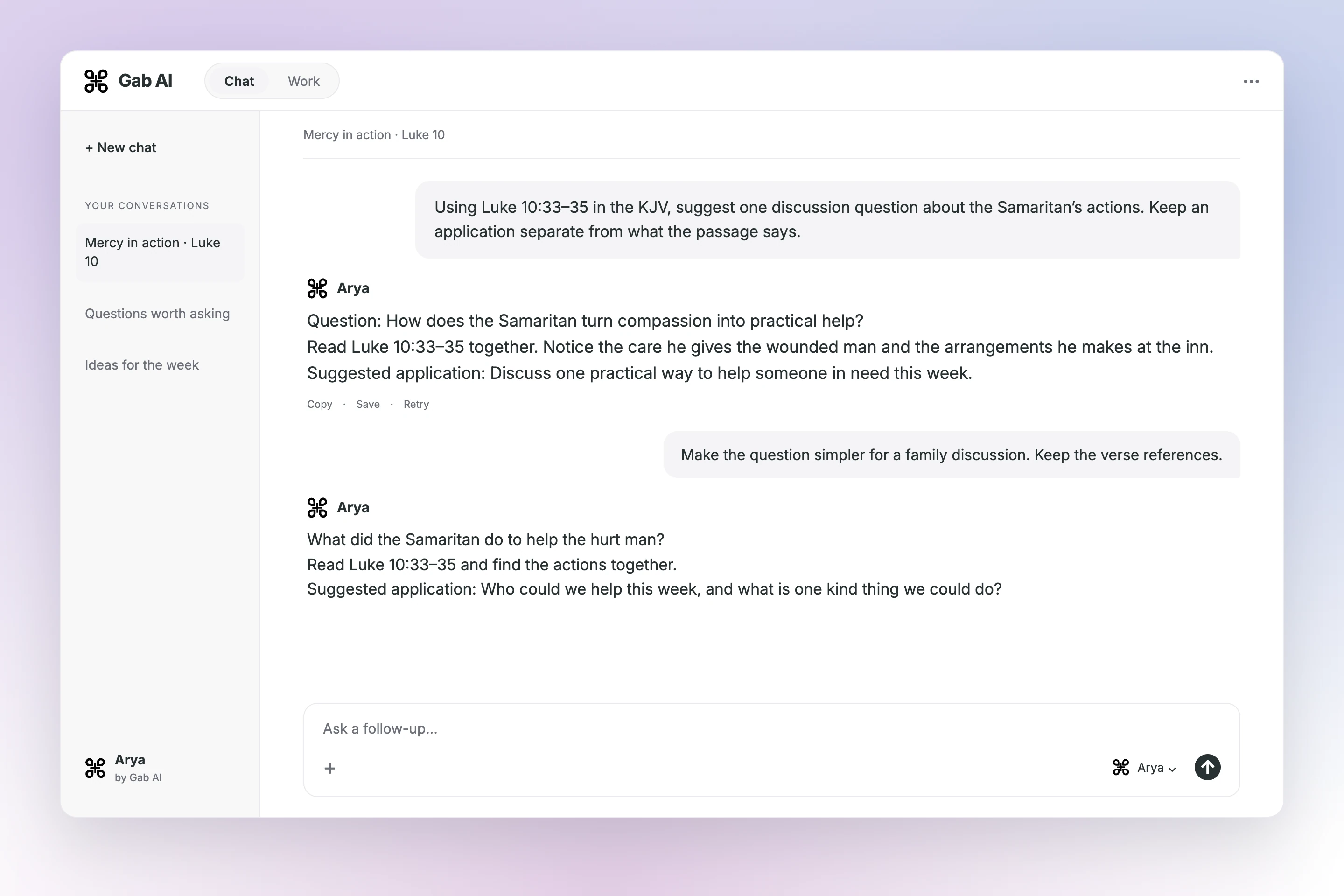
Task: Open the three-dot more options menu
Action: pyautogui.click(x=1251, y=81)
